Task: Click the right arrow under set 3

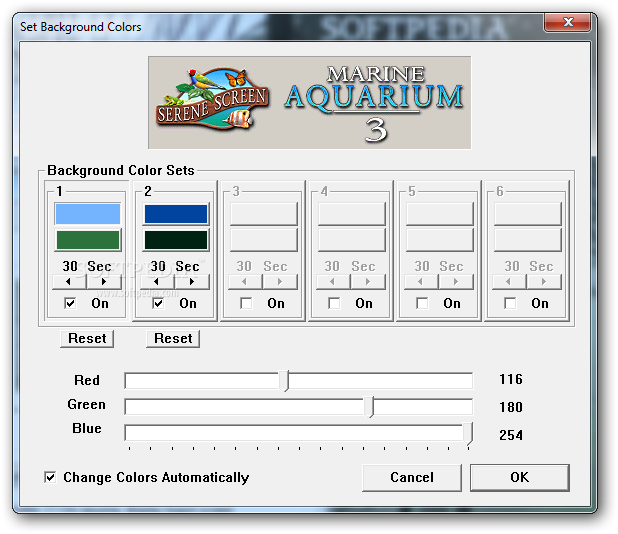Action: click(x=280, y=282)
